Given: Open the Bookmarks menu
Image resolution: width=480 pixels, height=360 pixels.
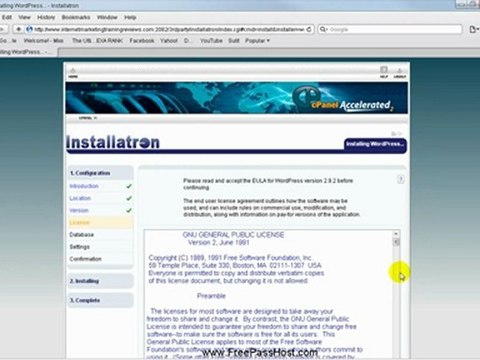Looking at the screenshot, I should (x=76, y=17).
